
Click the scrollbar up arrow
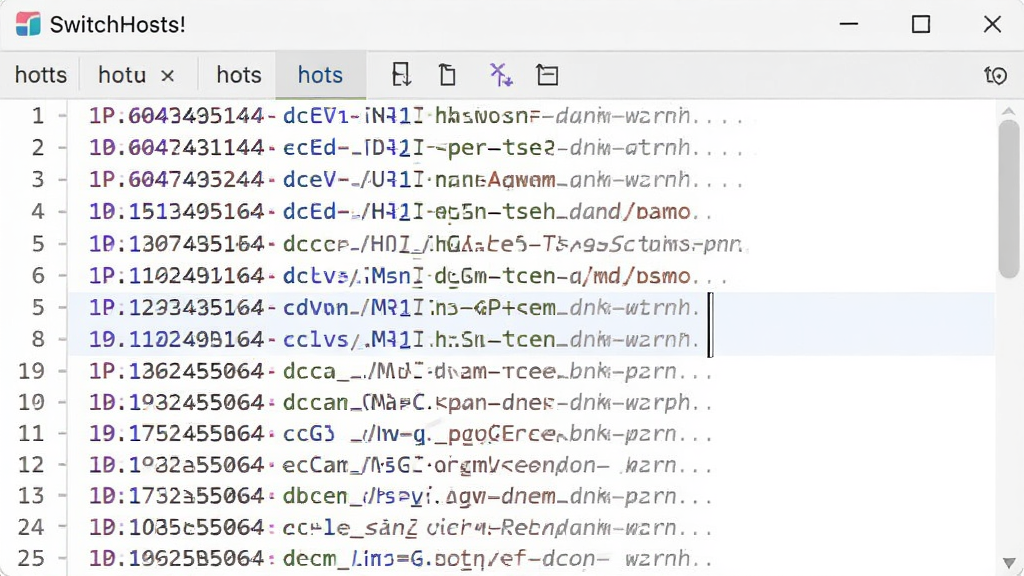[x=1008, y=111]
